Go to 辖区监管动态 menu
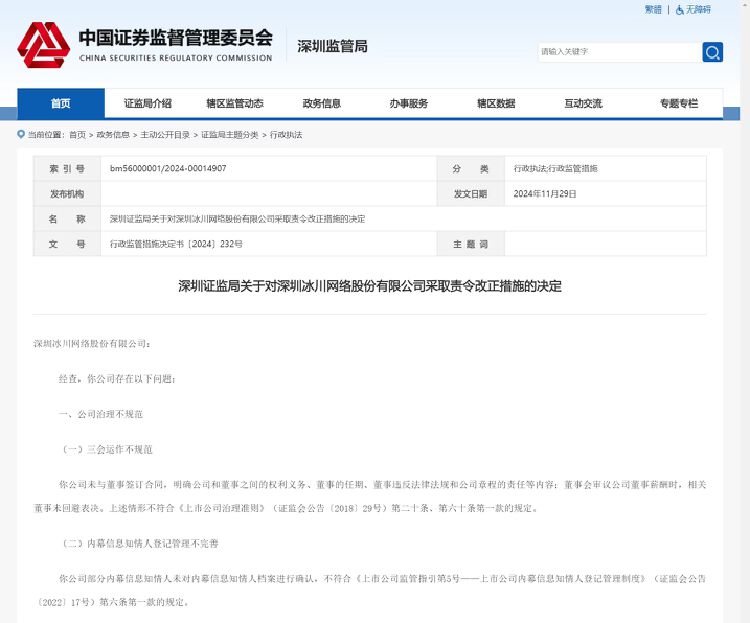Image resolution: width=750 pixels, height=623 pixels. [x=235, y=104]
